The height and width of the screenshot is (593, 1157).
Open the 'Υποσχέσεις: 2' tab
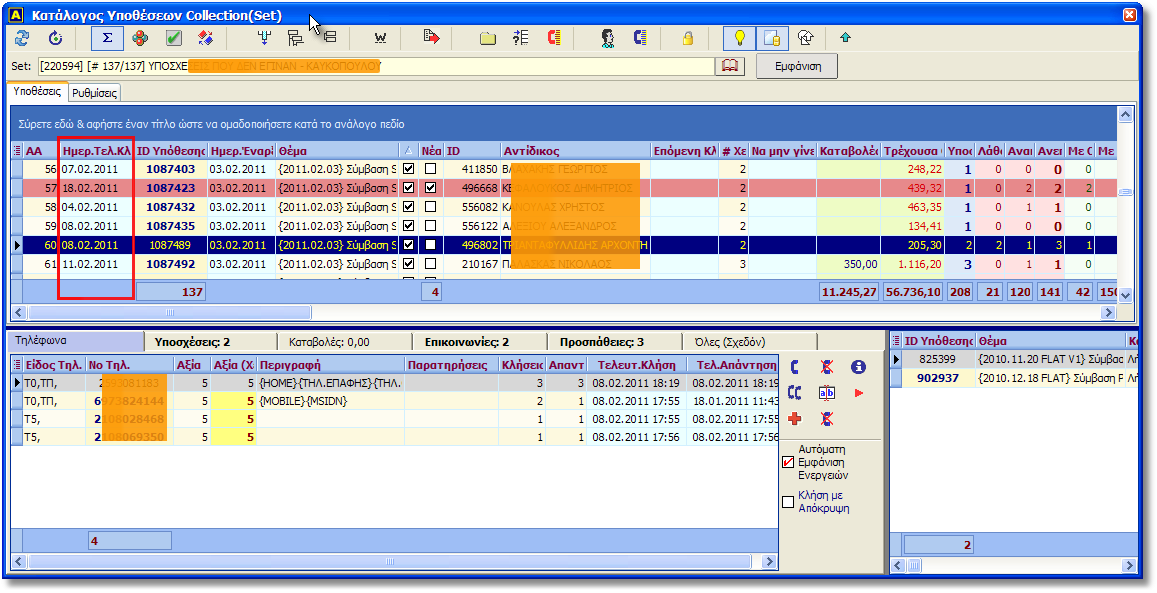[x=210, y=341]
